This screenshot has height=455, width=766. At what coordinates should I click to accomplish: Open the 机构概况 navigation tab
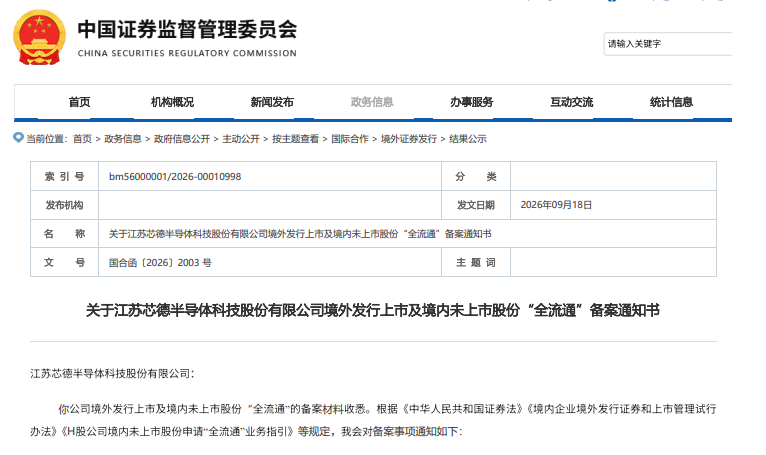(x=172, y=102)
